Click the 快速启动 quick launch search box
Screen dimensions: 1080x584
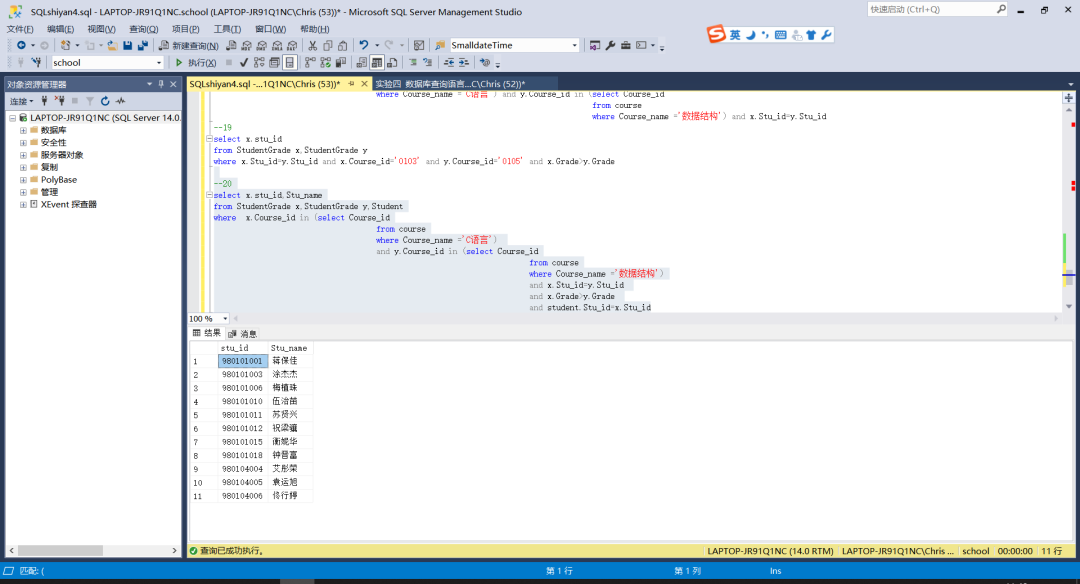coord(937,9)
